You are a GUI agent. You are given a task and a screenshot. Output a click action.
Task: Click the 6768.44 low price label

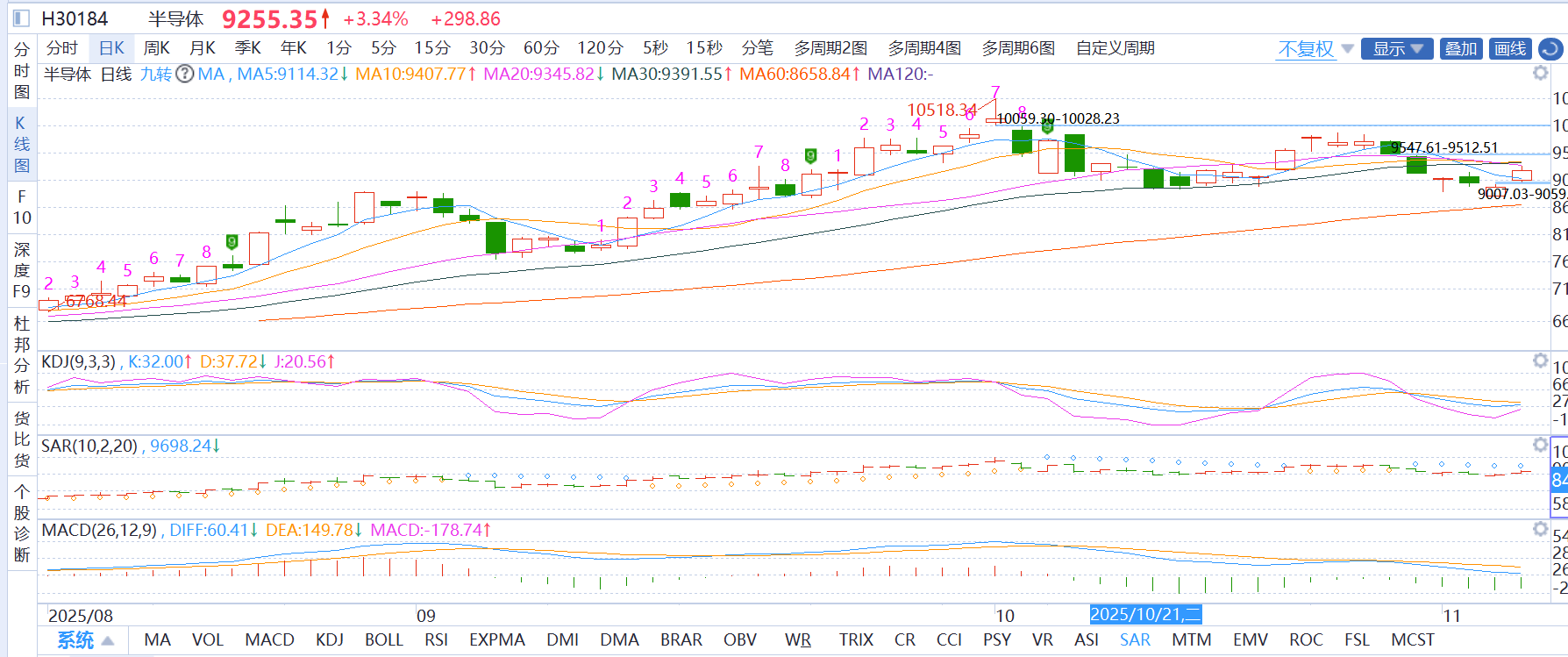[x=96, y=302]
